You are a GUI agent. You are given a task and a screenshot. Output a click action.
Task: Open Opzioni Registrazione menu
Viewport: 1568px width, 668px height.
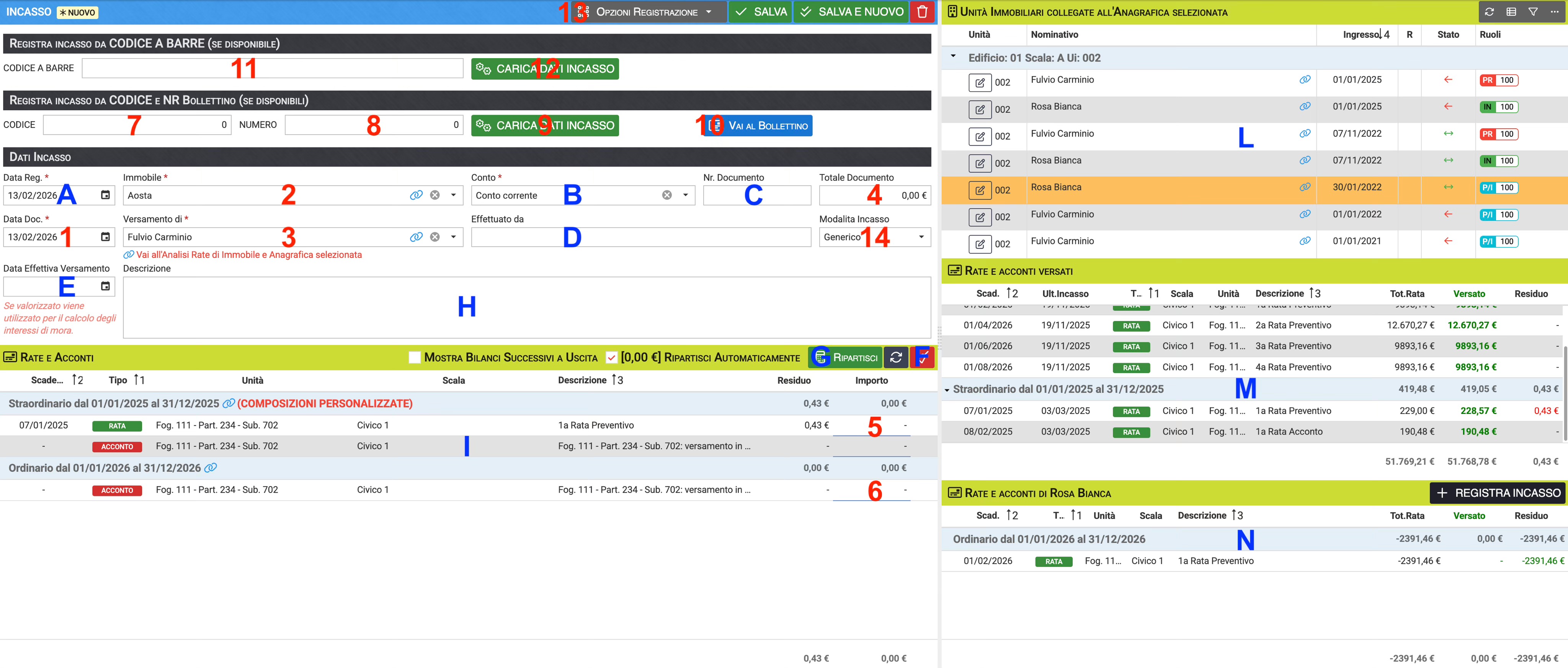click(648, 11)
